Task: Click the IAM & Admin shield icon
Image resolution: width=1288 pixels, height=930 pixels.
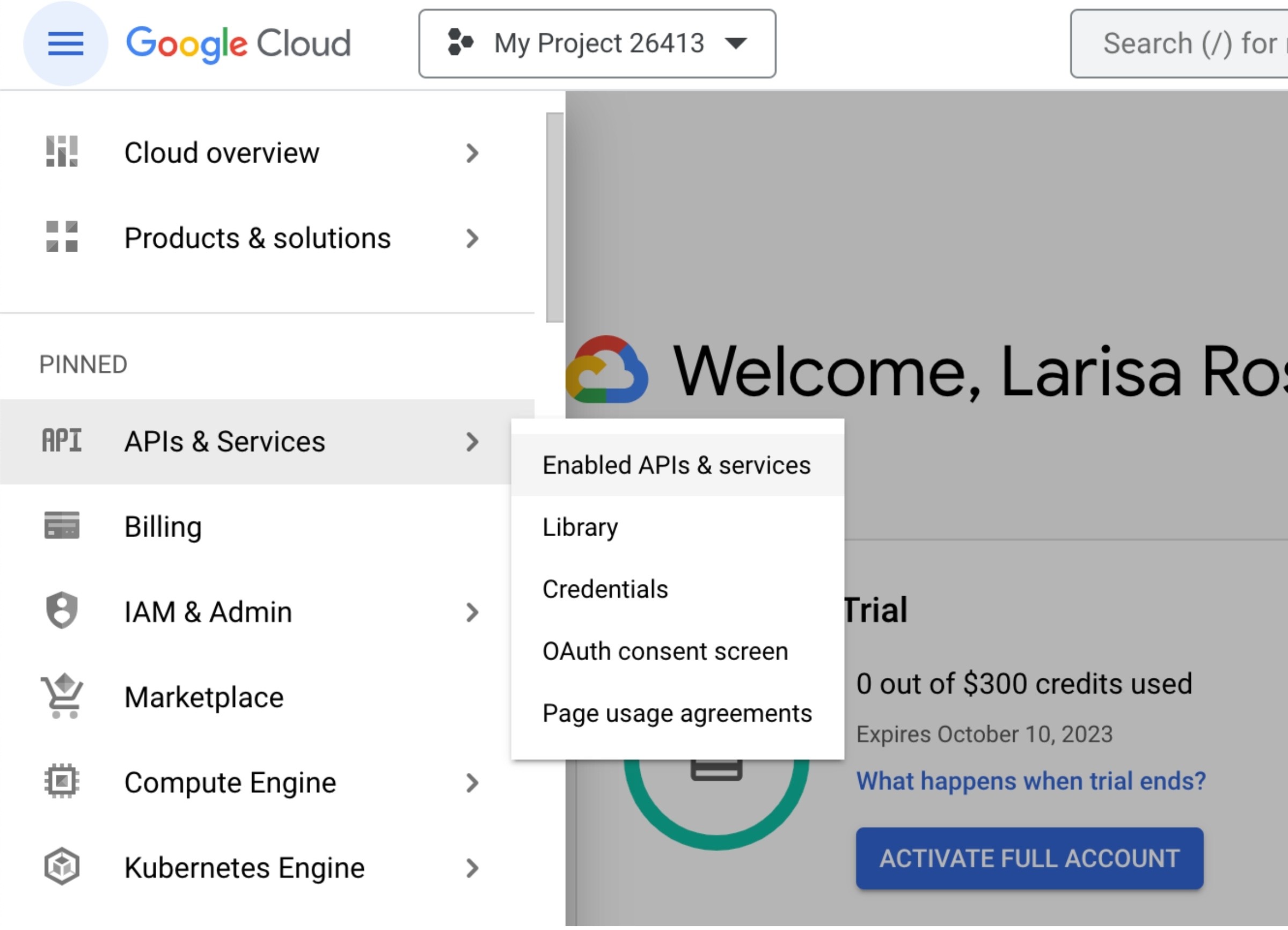Action: click(62, 611)
